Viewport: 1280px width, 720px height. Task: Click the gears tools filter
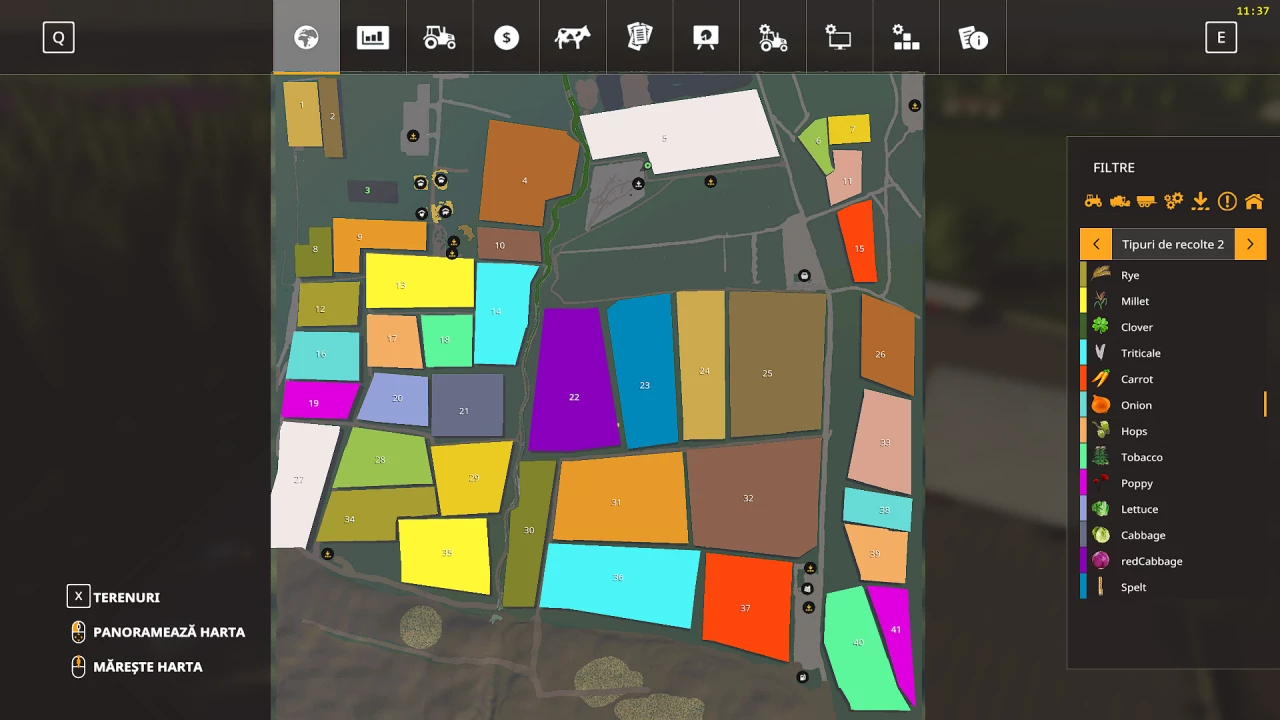(x=1173, y=201)
